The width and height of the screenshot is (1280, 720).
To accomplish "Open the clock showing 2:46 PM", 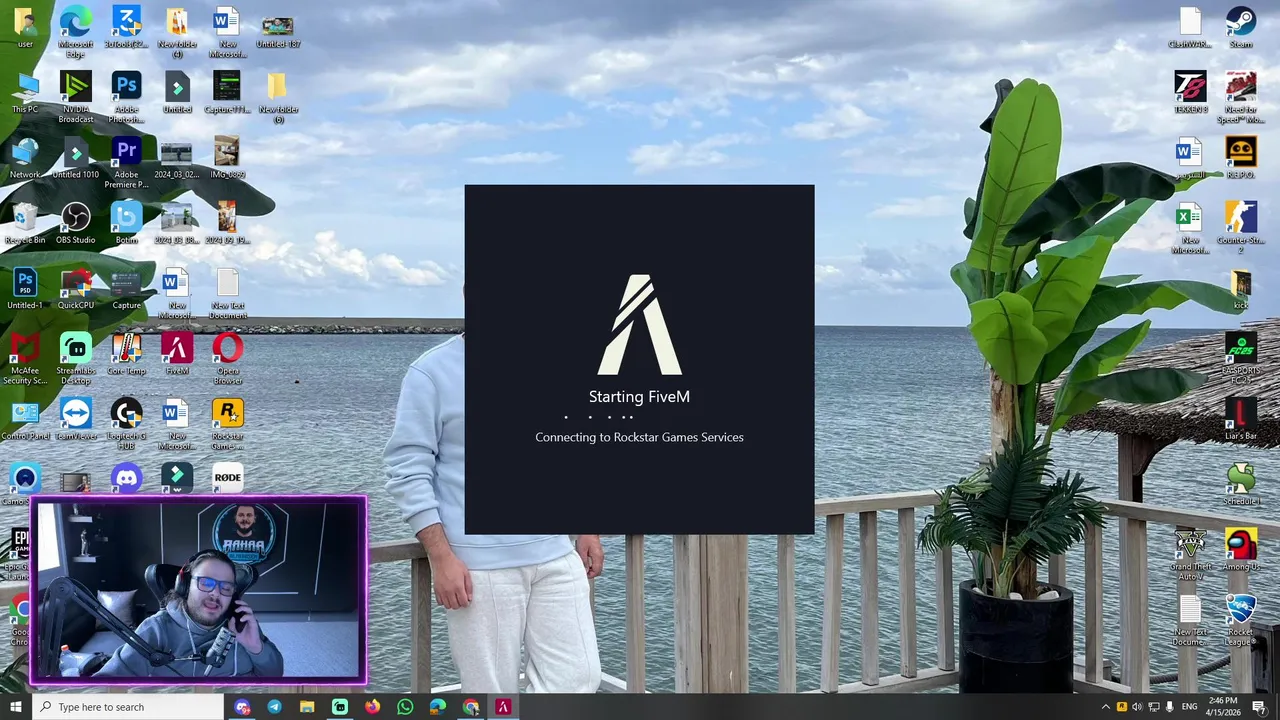I will [1222, 707].
